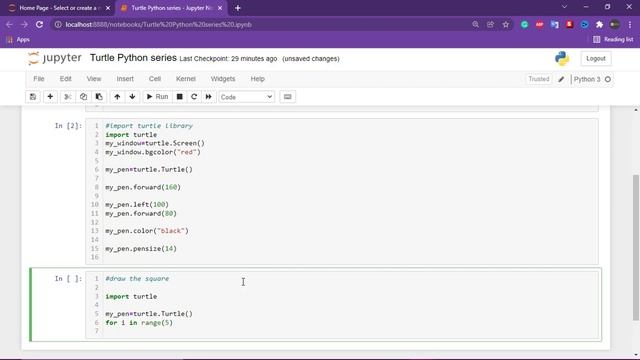Move selected cell up arrow
The height and width of the screenshot is (360, 640).
tap(117, 97)
